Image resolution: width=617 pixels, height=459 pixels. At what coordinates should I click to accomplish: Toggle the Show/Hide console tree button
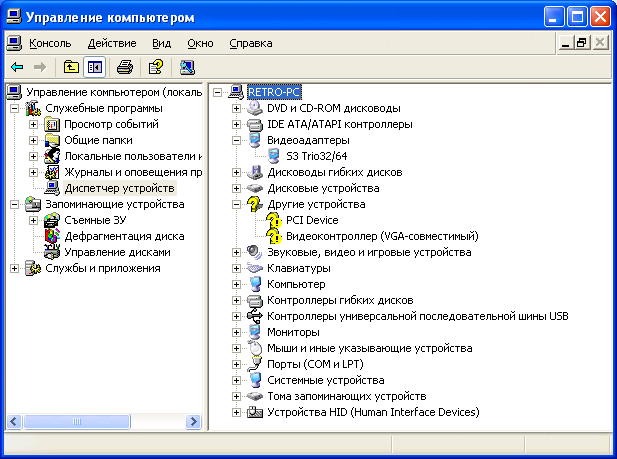click(94, 67)
